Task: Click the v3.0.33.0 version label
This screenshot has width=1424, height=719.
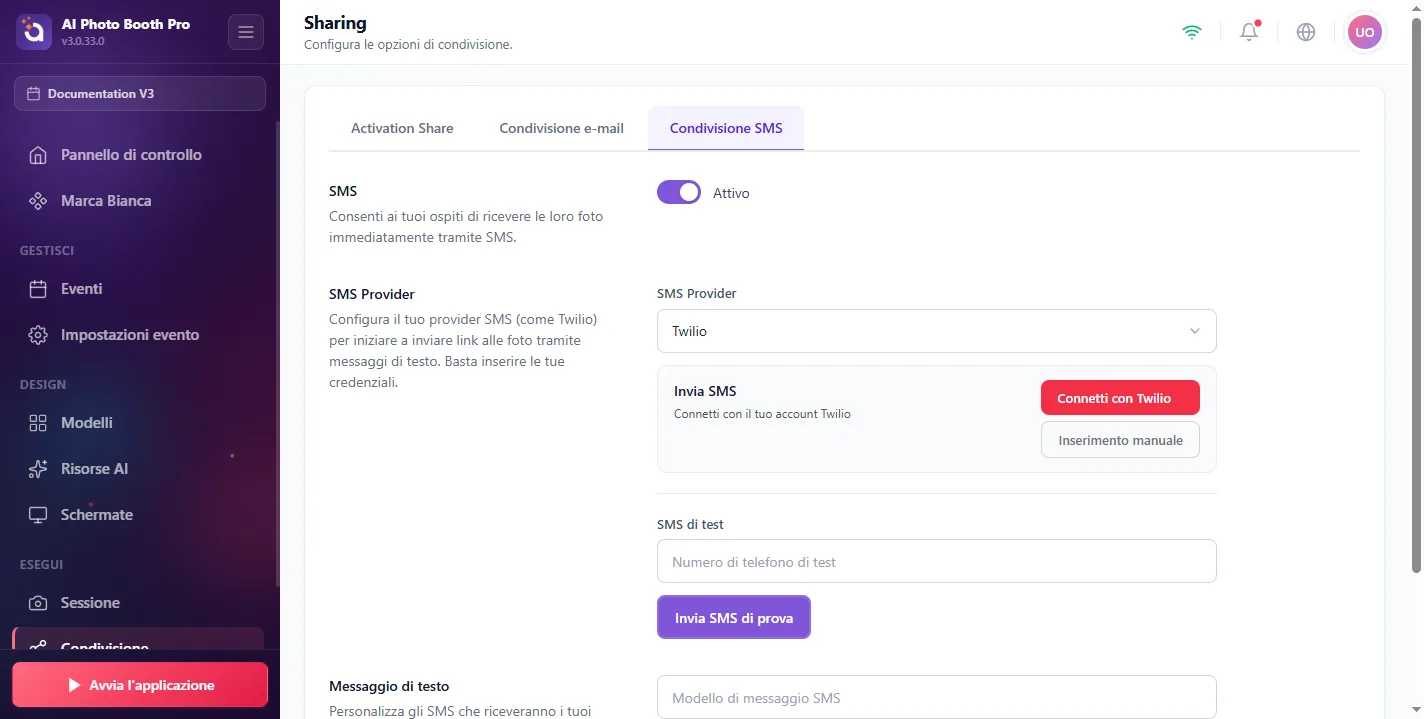Action: coord(83,42)
